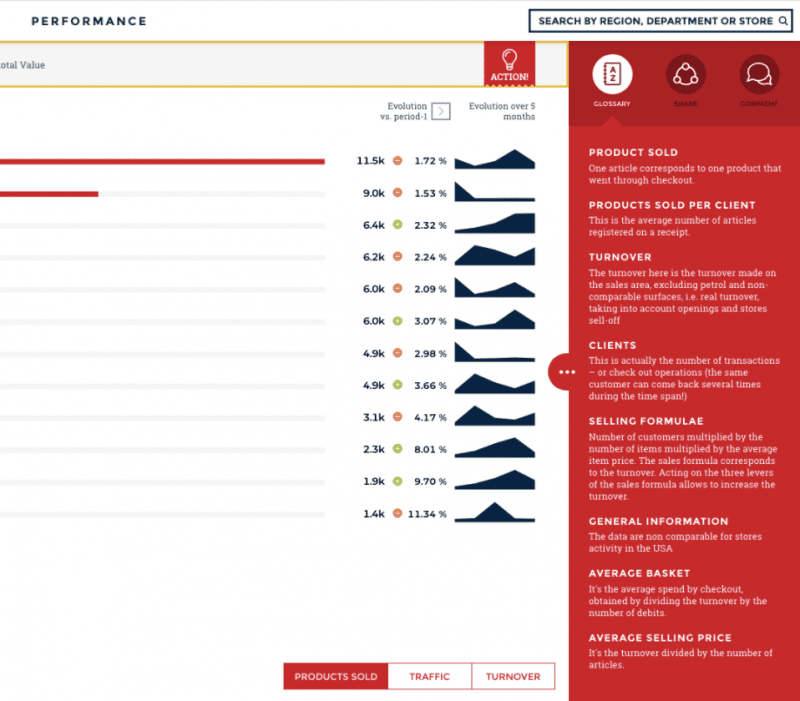Screen dimensions: 800x701
Task: Expand the Evolution vs. period-1 arrow
Action: [x=441, y=111]
